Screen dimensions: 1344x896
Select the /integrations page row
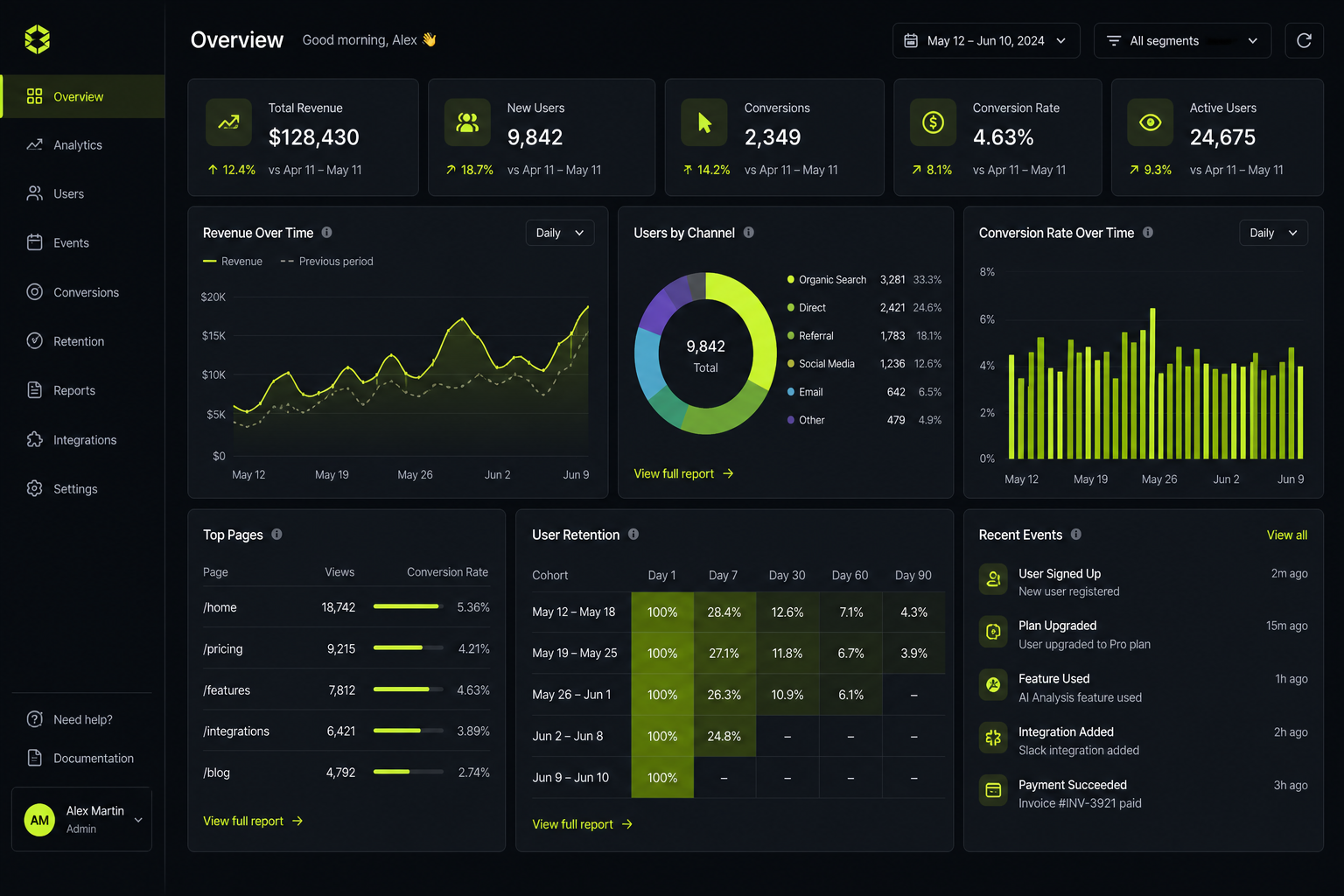[346, 731]
